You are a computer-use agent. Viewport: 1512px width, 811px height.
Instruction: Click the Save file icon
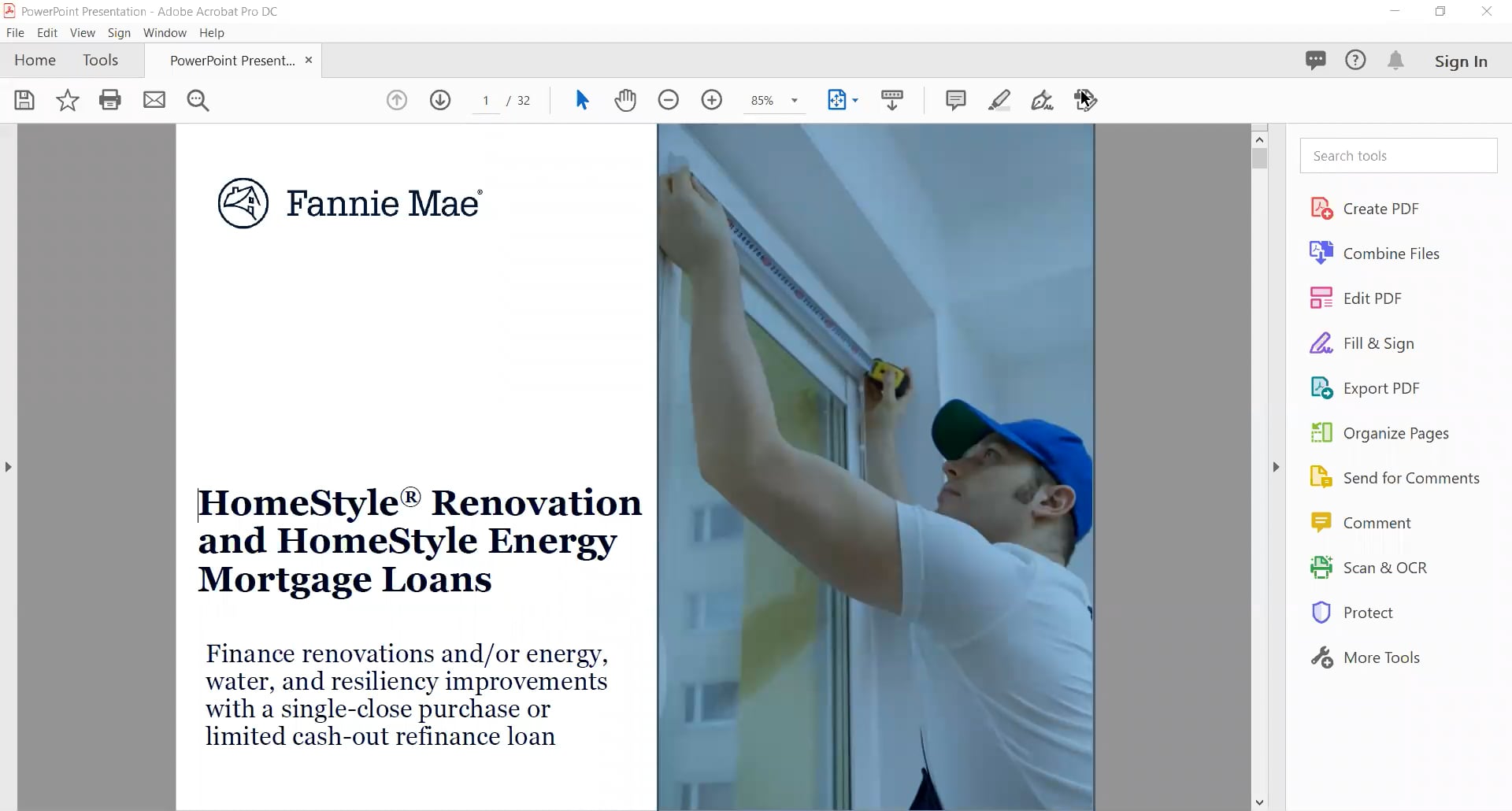(24, 100)
